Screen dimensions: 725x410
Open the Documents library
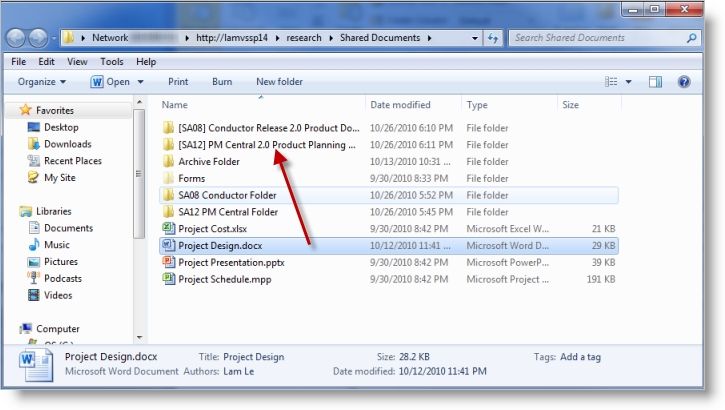68,228
